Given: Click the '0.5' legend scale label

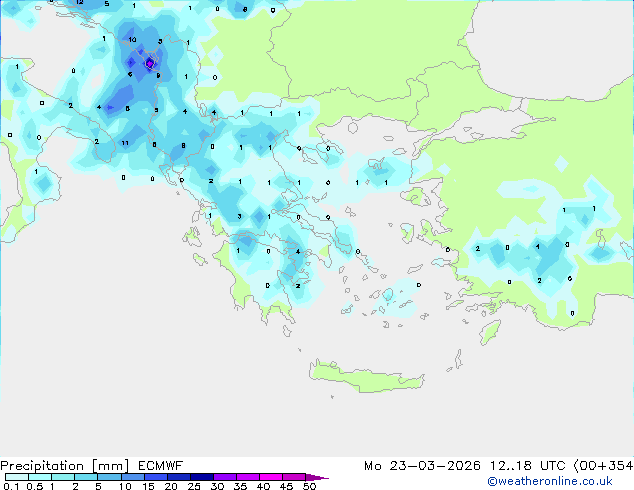Looking at the screenshot, I should click(x=34, y=486).
